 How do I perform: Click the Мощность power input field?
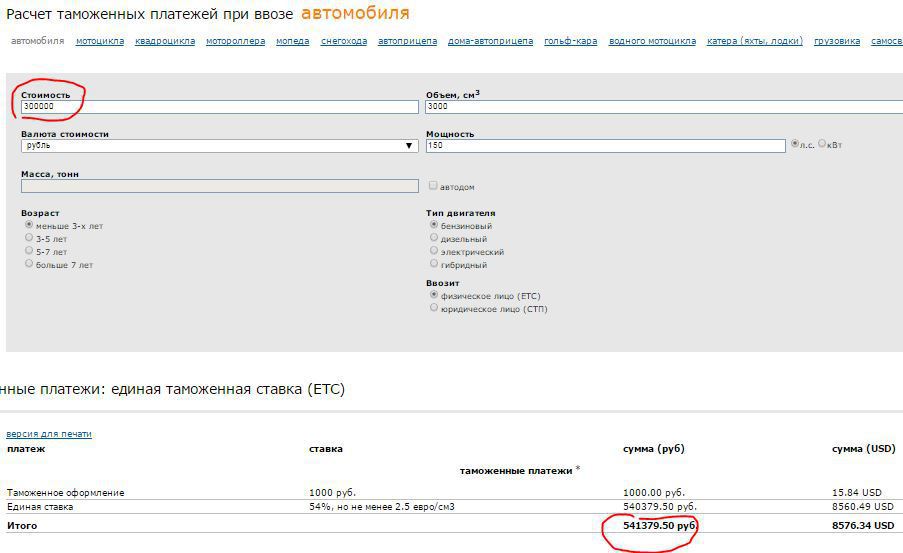605,146
